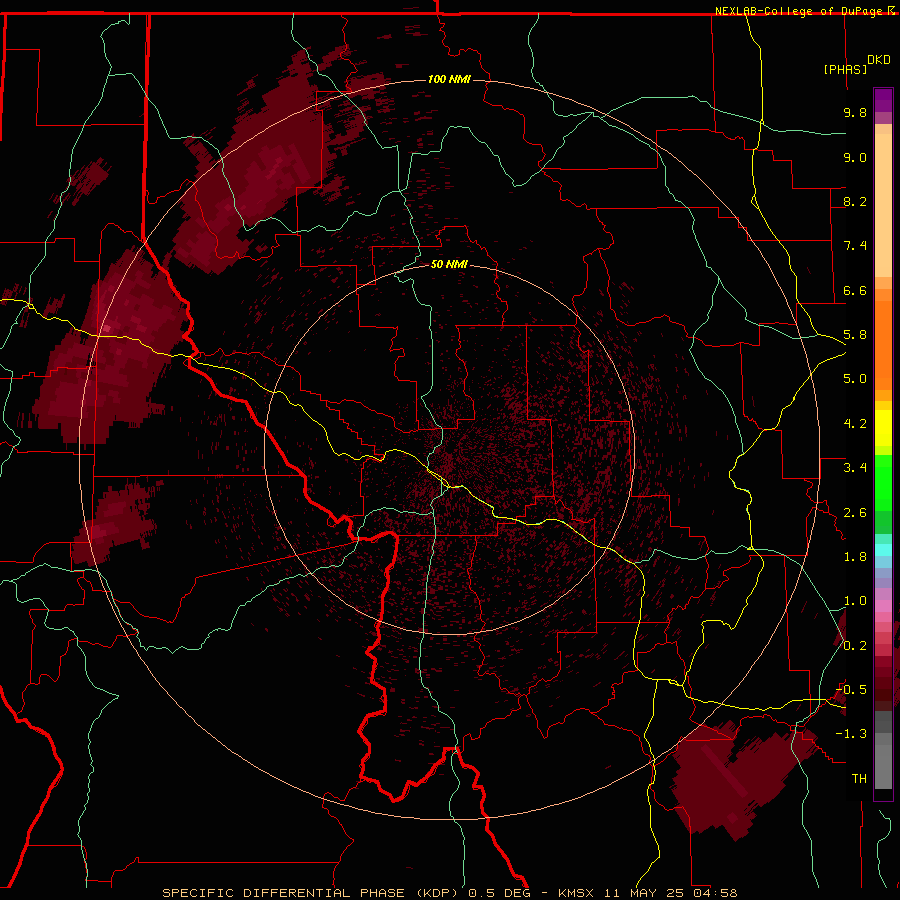Screen dimensions: 900x900
Task: Click the cyan segment of the color bar
Action: (x=883, y=550)
